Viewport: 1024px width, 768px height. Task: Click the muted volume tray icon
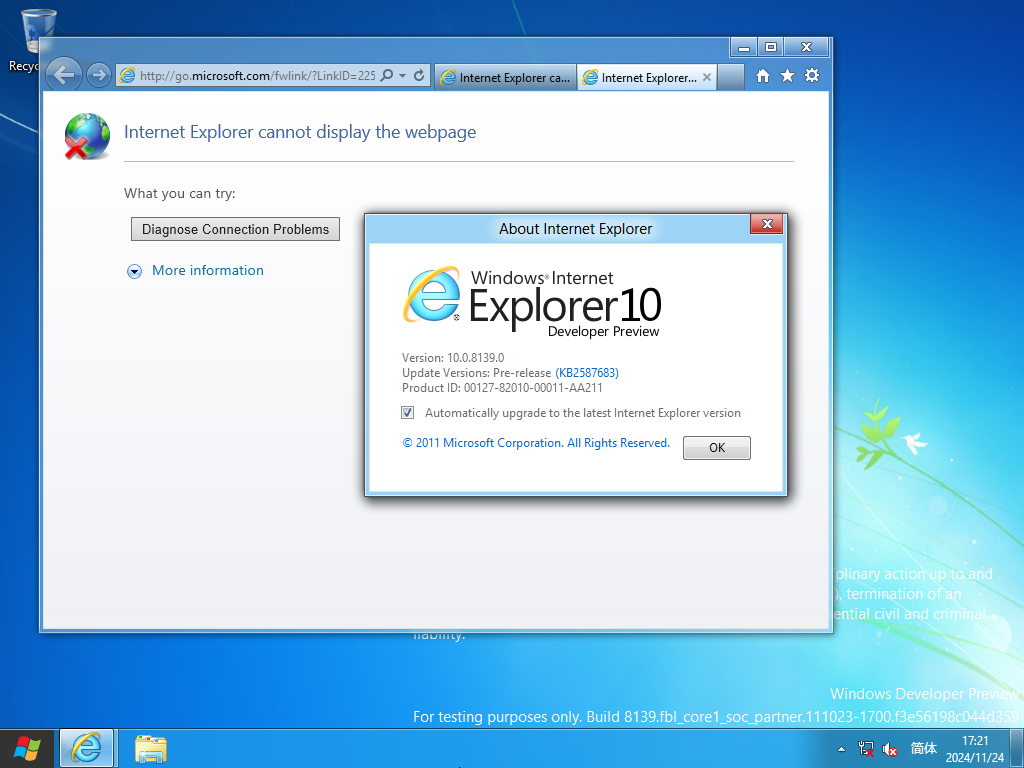pos(889,749)
